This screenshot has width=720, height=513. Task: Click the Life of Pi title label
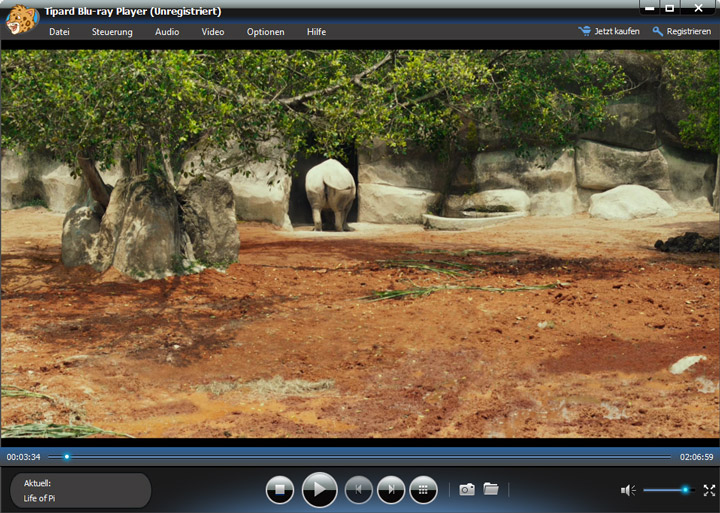click(x=39, y=498)
